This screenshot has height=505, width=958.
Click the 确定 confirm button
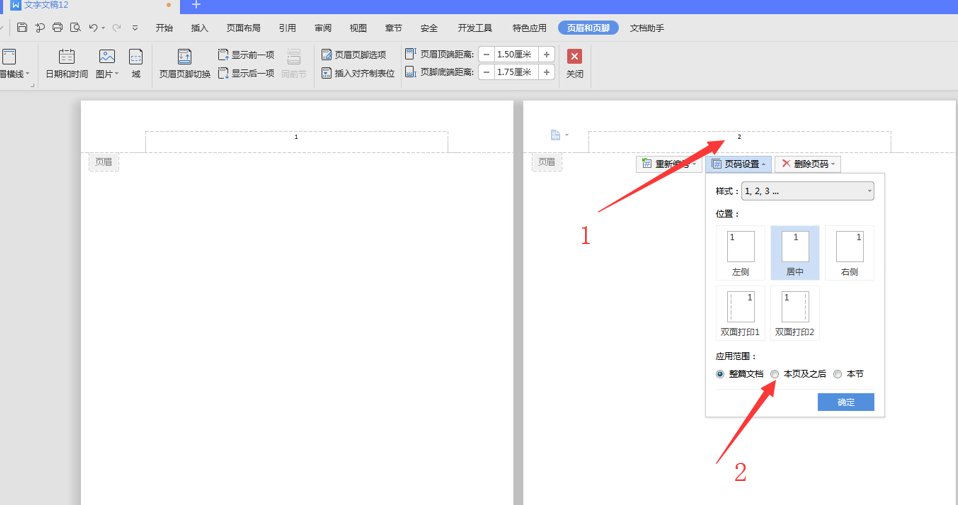point(846,402)
